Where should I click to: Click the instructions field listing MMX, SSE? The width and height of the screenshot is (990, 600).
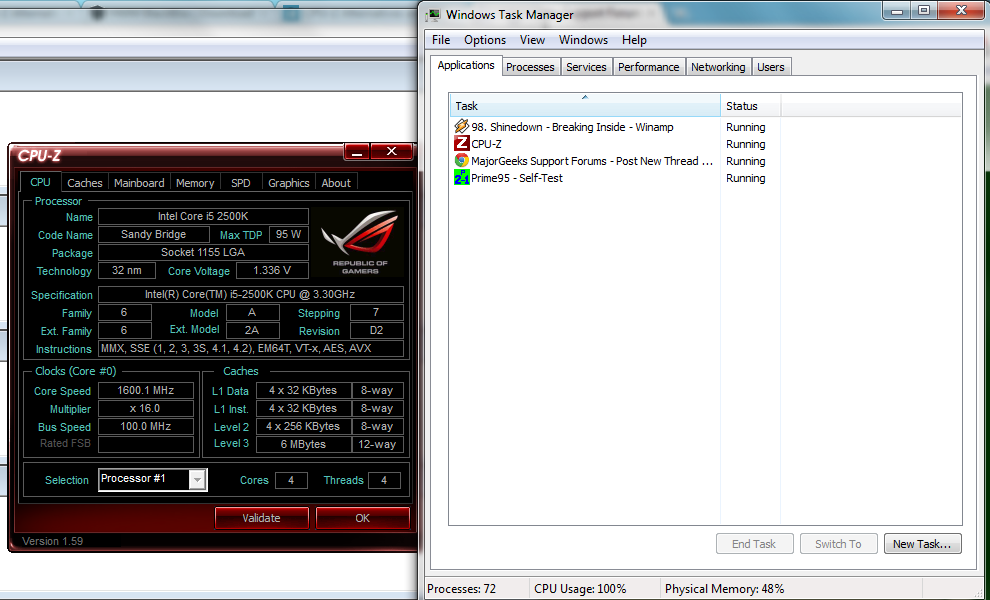point(251,349)
